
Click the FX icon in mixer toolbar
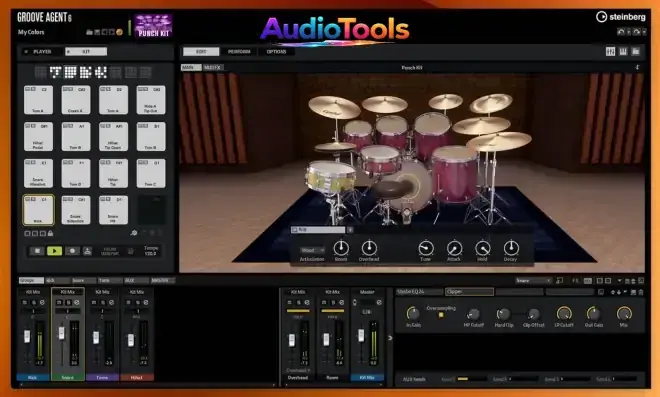pyautogui.click(x=575, y=280)
